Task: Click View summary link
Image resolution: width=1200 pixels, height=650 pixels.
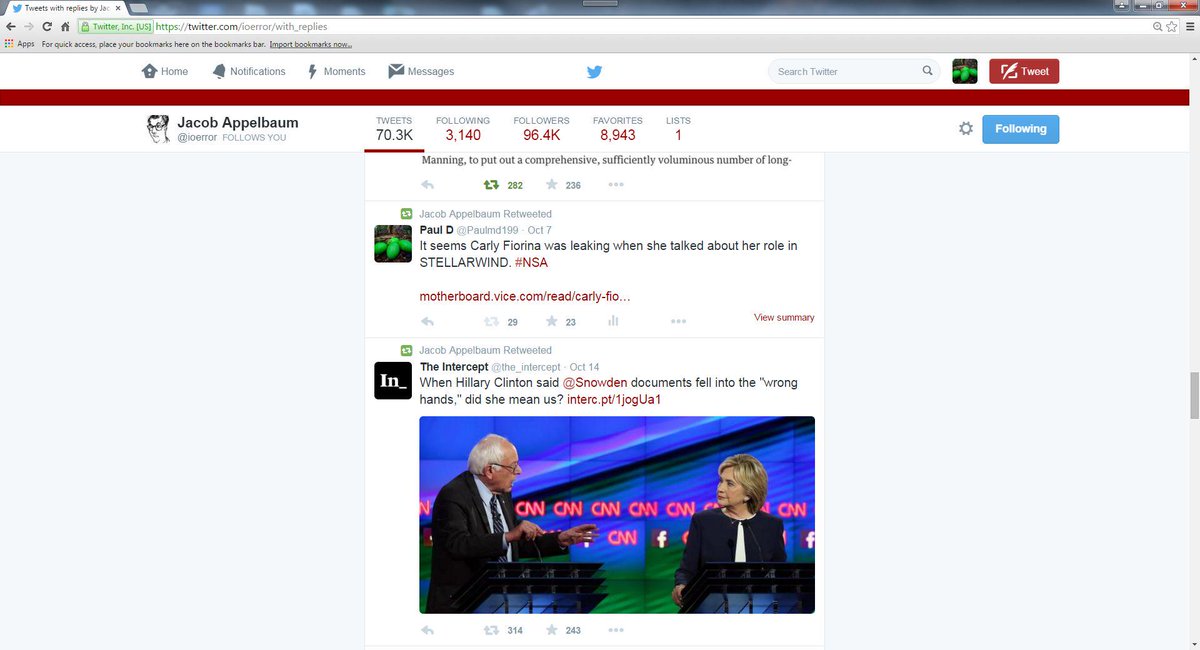Action: coord(784,318)
